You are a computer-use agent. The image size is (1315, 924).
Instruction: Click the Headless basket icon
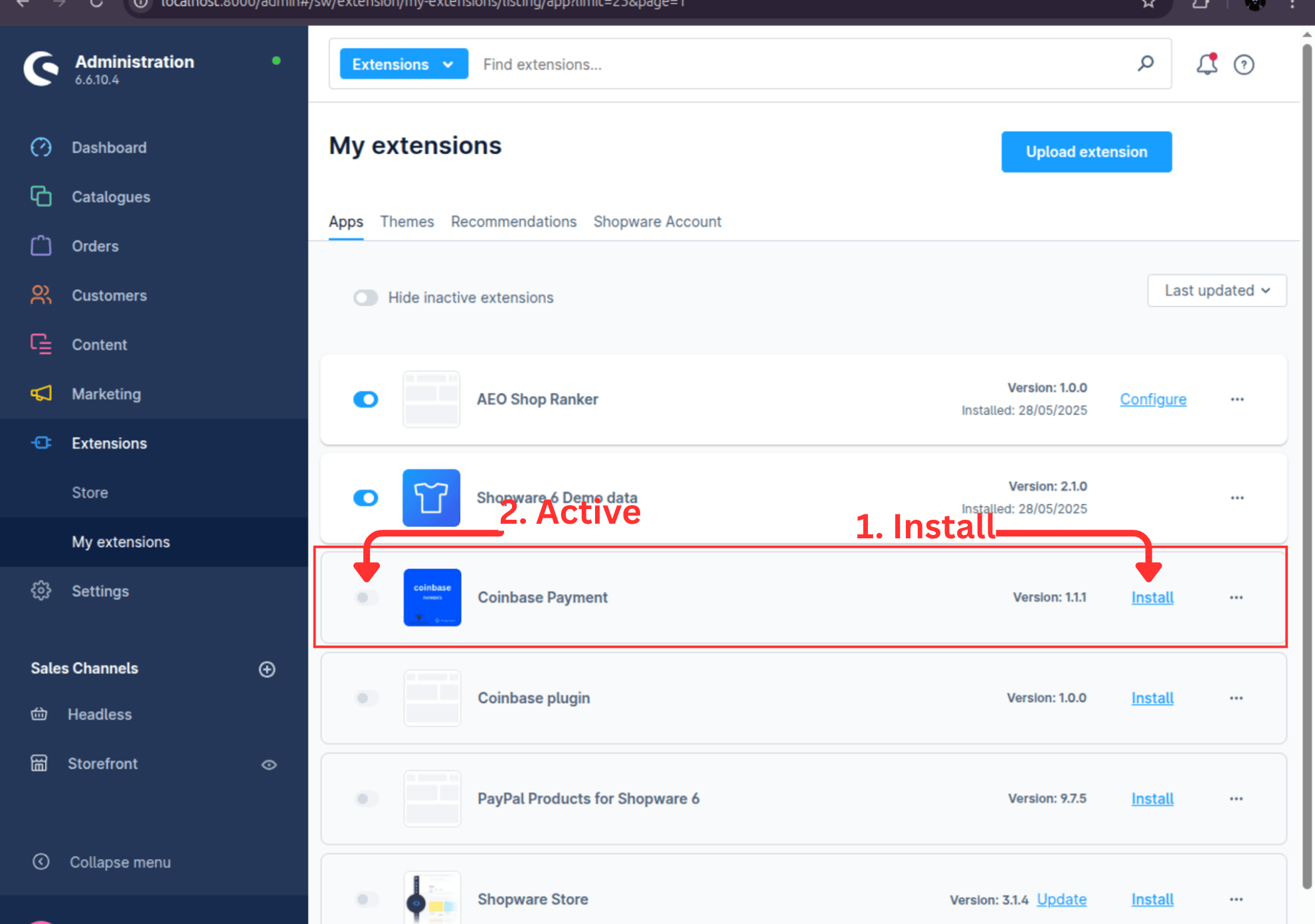click(39, 714)
